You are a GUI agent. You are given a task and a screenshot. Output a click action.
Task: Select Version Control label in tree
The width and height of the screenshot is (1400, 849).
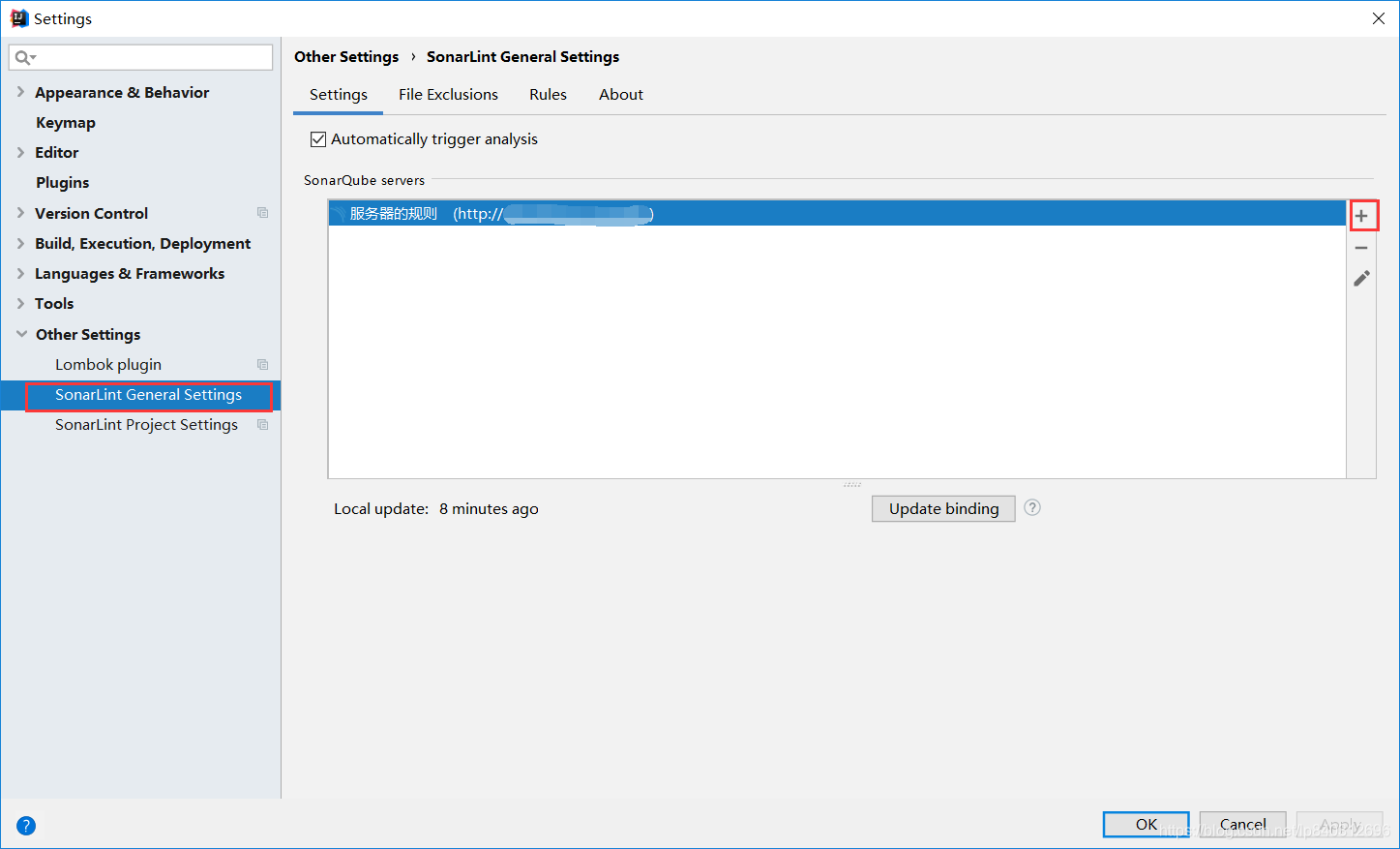click(x=92, y=213)
